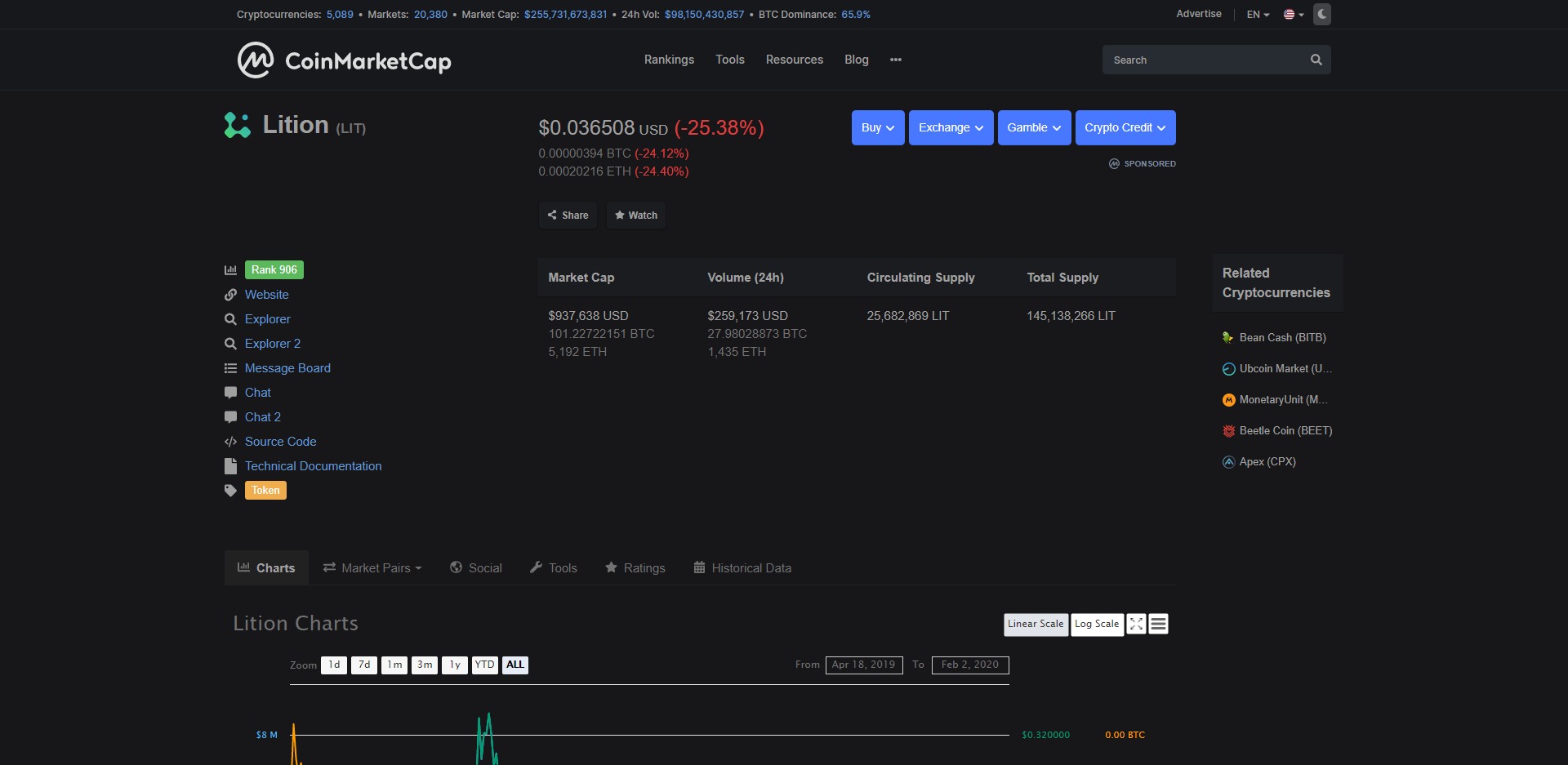The width and height of the screenshot is (1568, 765).
Task: Set chart zoom to YTD
Action: point(485,665)
